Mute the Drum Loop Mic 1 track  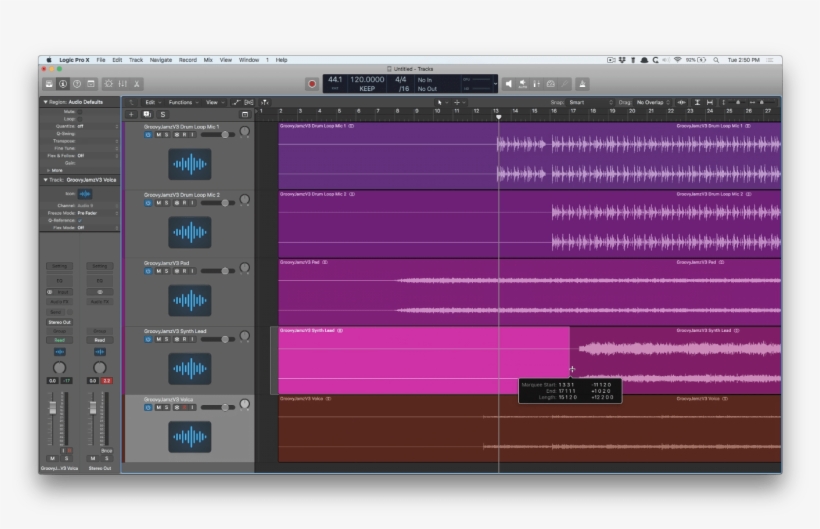click(x=158, y=135)
